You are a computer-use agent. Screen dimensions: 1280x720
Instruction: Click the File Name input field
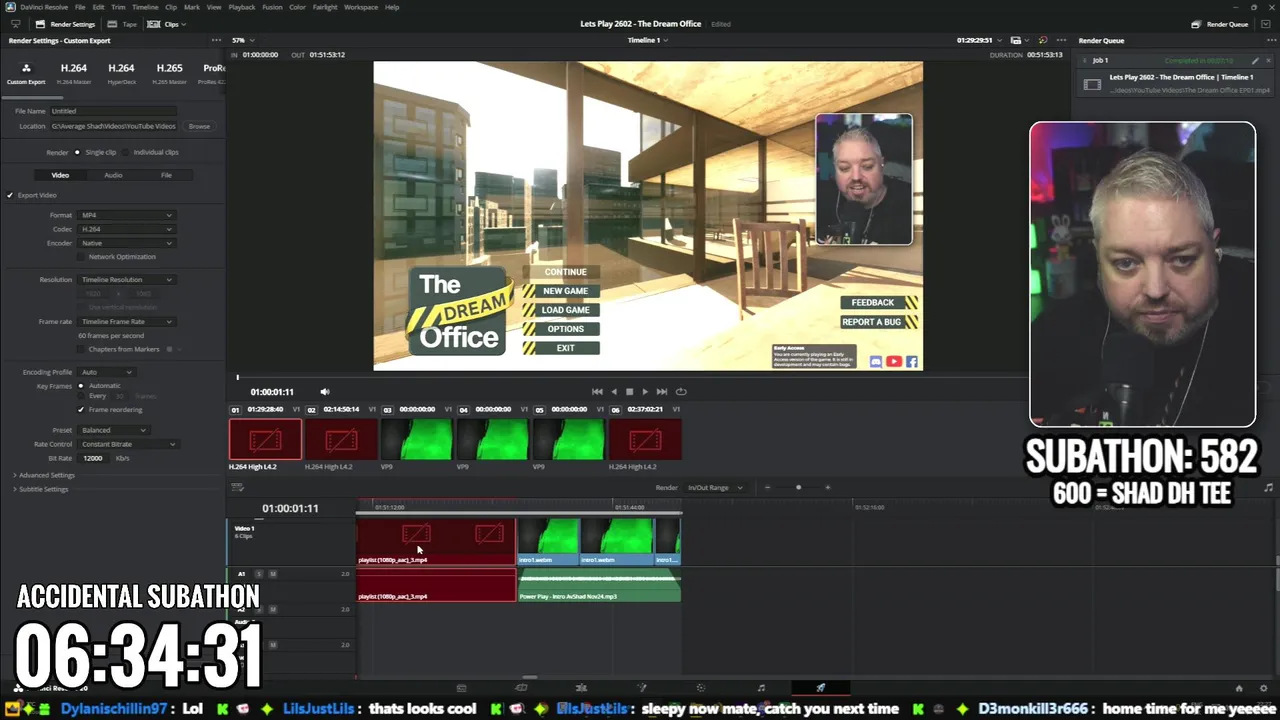pyautogui.click(x=113, y=111)
